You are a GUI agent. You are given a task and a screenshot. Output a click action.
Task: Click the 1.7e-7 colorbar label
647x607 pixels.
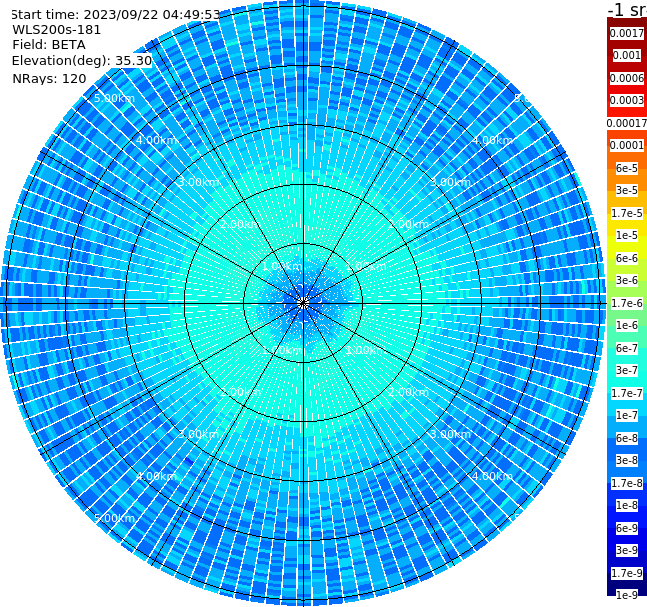coord(627,393)
